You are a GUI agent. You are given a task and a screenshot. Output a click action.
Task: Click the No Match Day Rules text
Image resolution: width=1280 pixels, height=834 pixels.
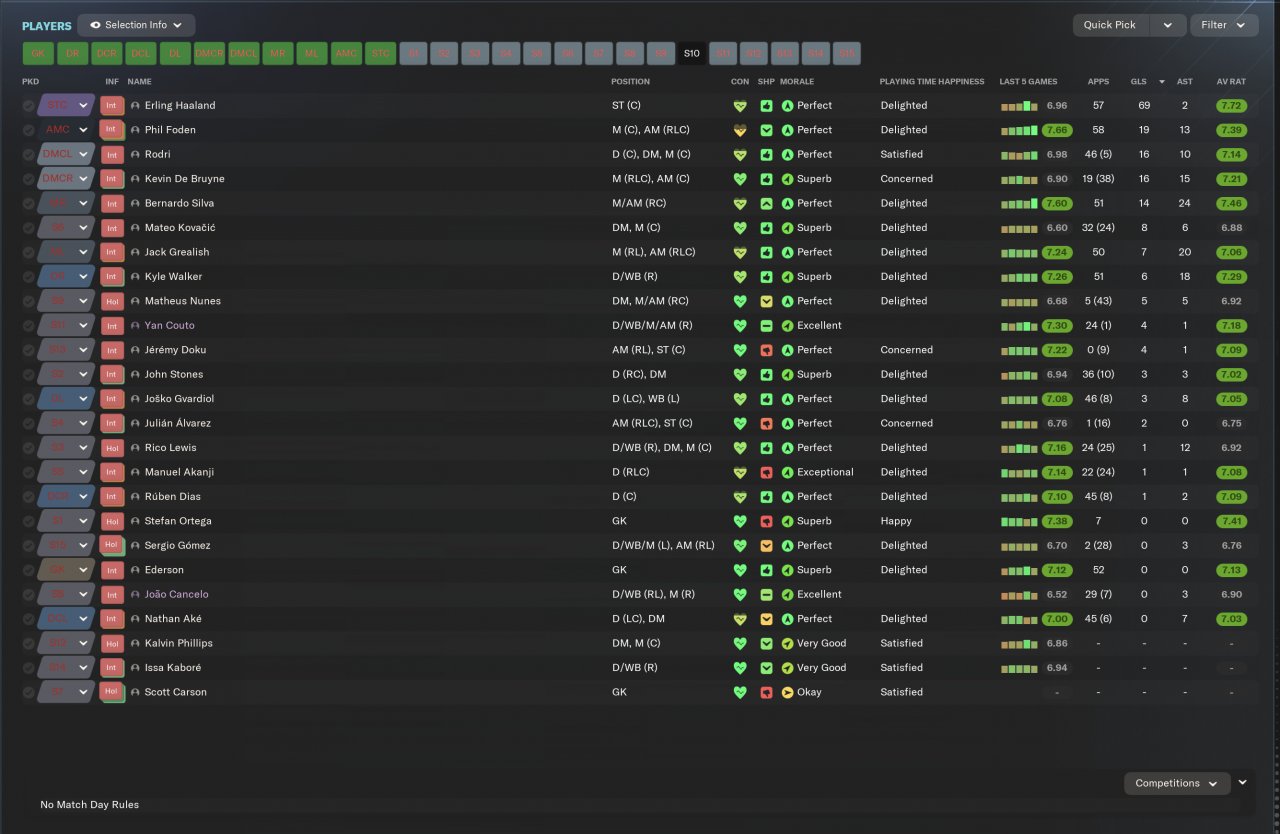coord(90,805)
